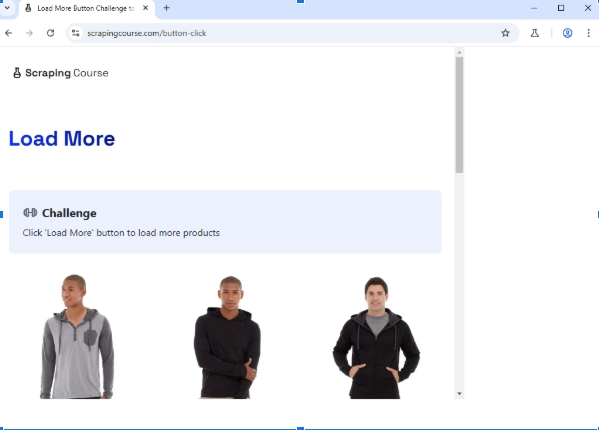Go back using browser back arrow

point(8,33)
